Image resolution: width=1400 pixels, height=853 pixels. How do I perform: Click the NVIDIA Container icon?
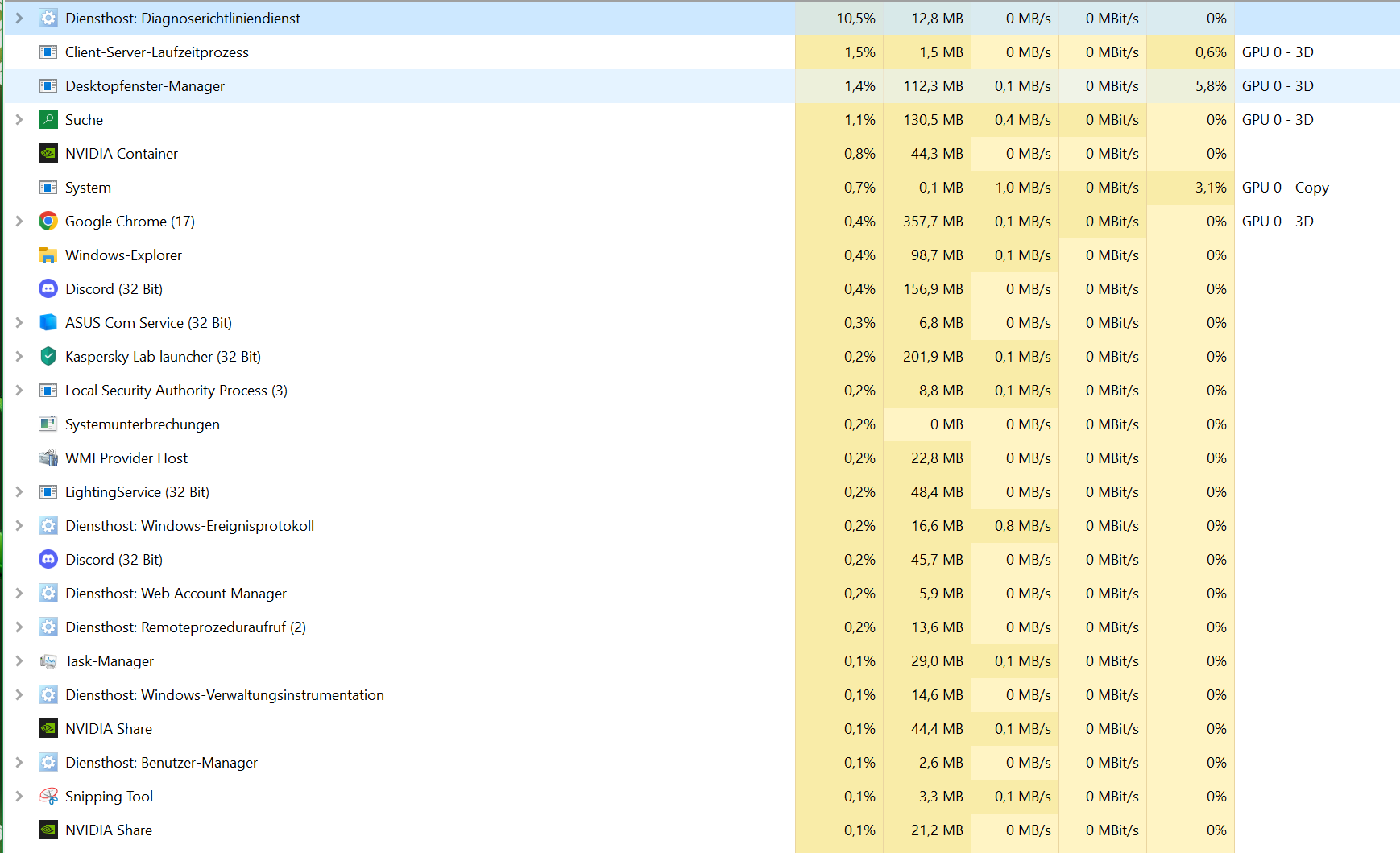pyautogui.click(x=48, y=153)
